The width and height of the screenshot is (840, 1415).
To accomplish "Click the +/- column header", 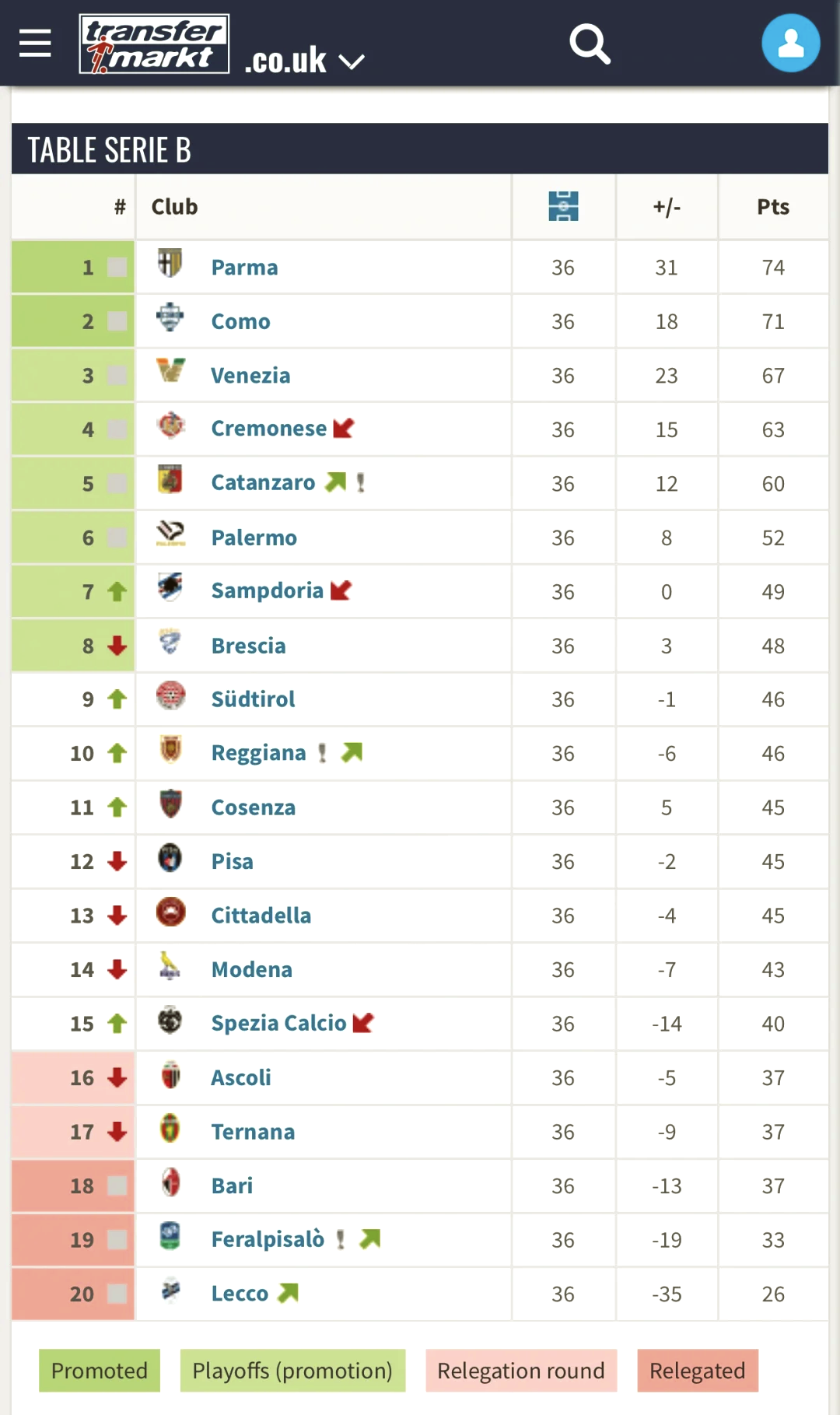I will pos(667,207).
